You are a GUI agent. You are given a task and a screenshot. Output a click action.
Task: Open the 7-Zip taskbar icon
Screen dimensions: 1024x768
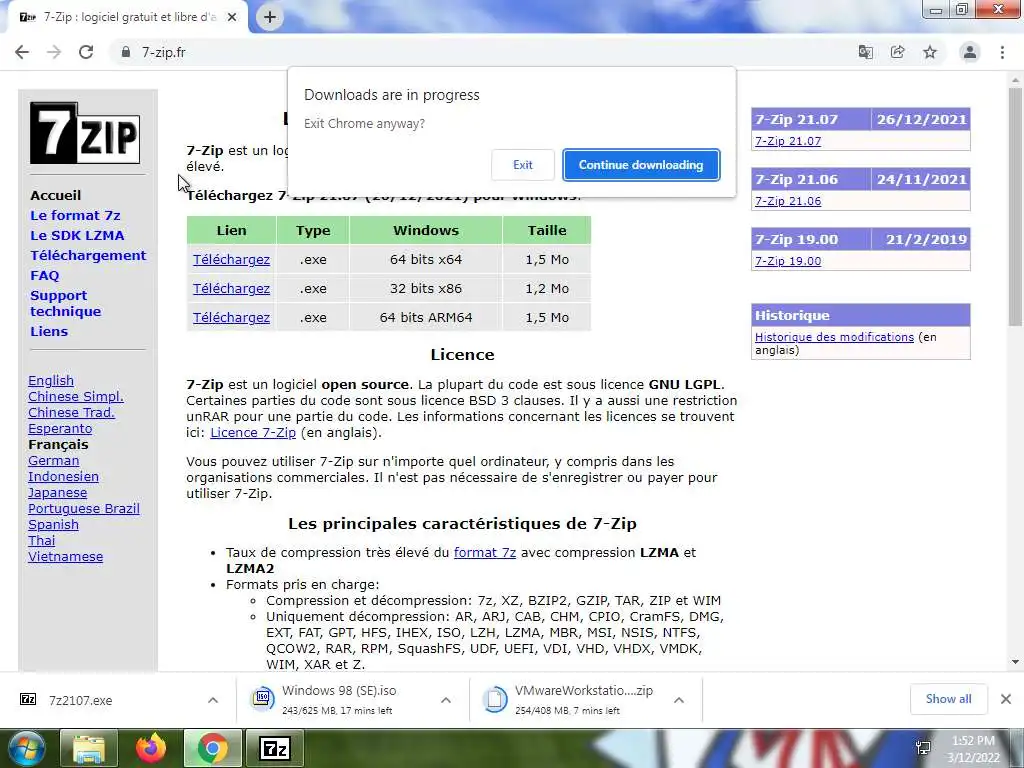tap(275, 748)
